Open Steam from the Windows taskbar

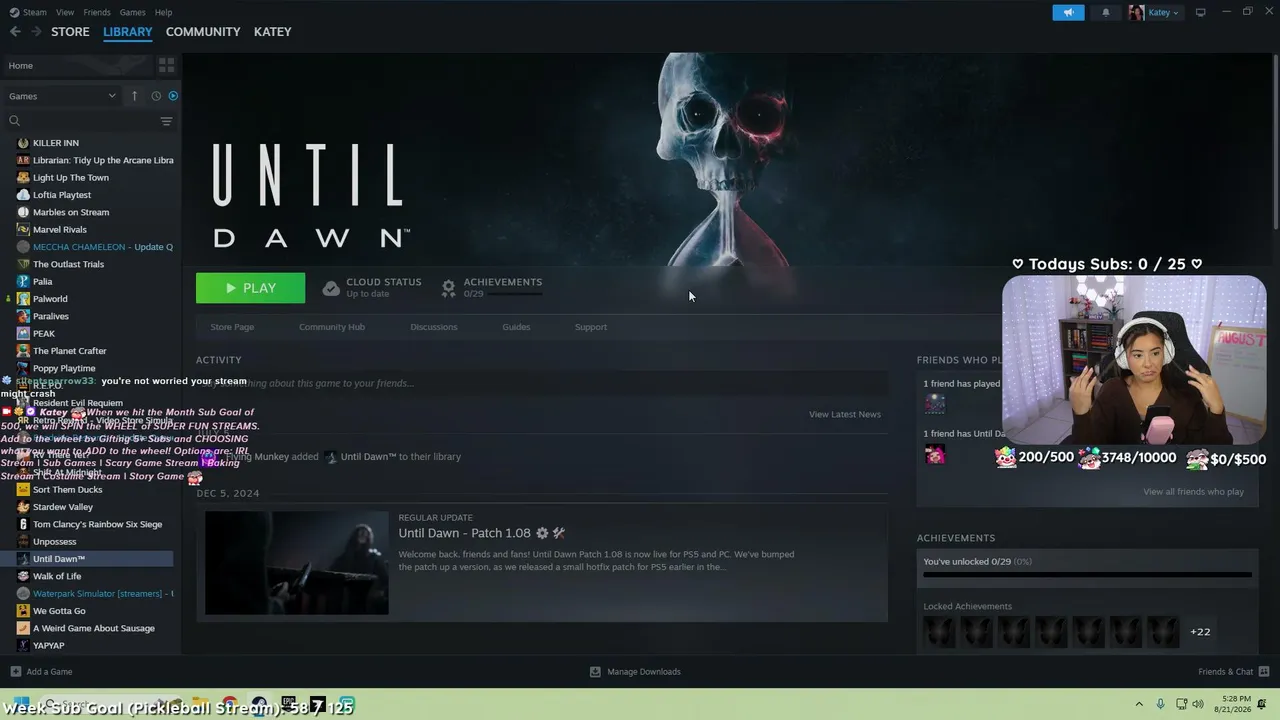pyautogui.click(x=259, y=704)
